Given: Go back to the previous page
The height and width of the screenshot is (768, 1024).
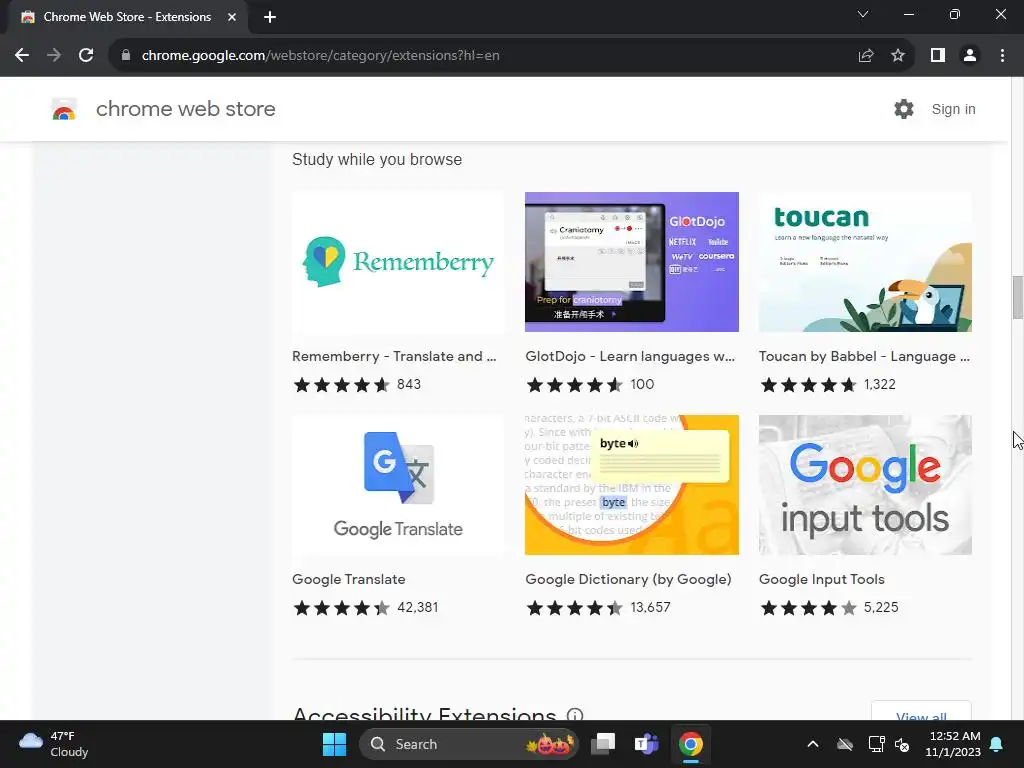Looking at the screenshot, I should coord(22,56).
